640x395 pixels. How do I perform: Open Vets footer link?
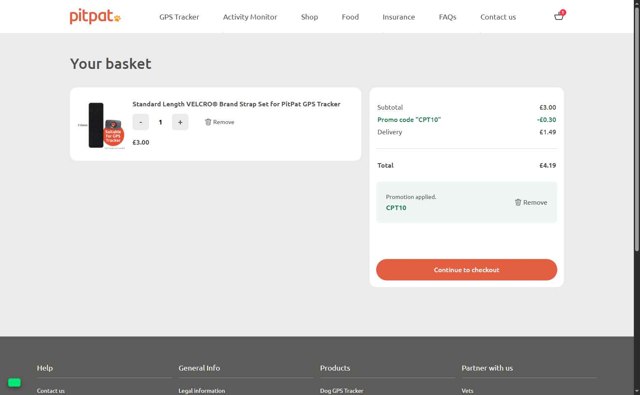coord(467,391)
